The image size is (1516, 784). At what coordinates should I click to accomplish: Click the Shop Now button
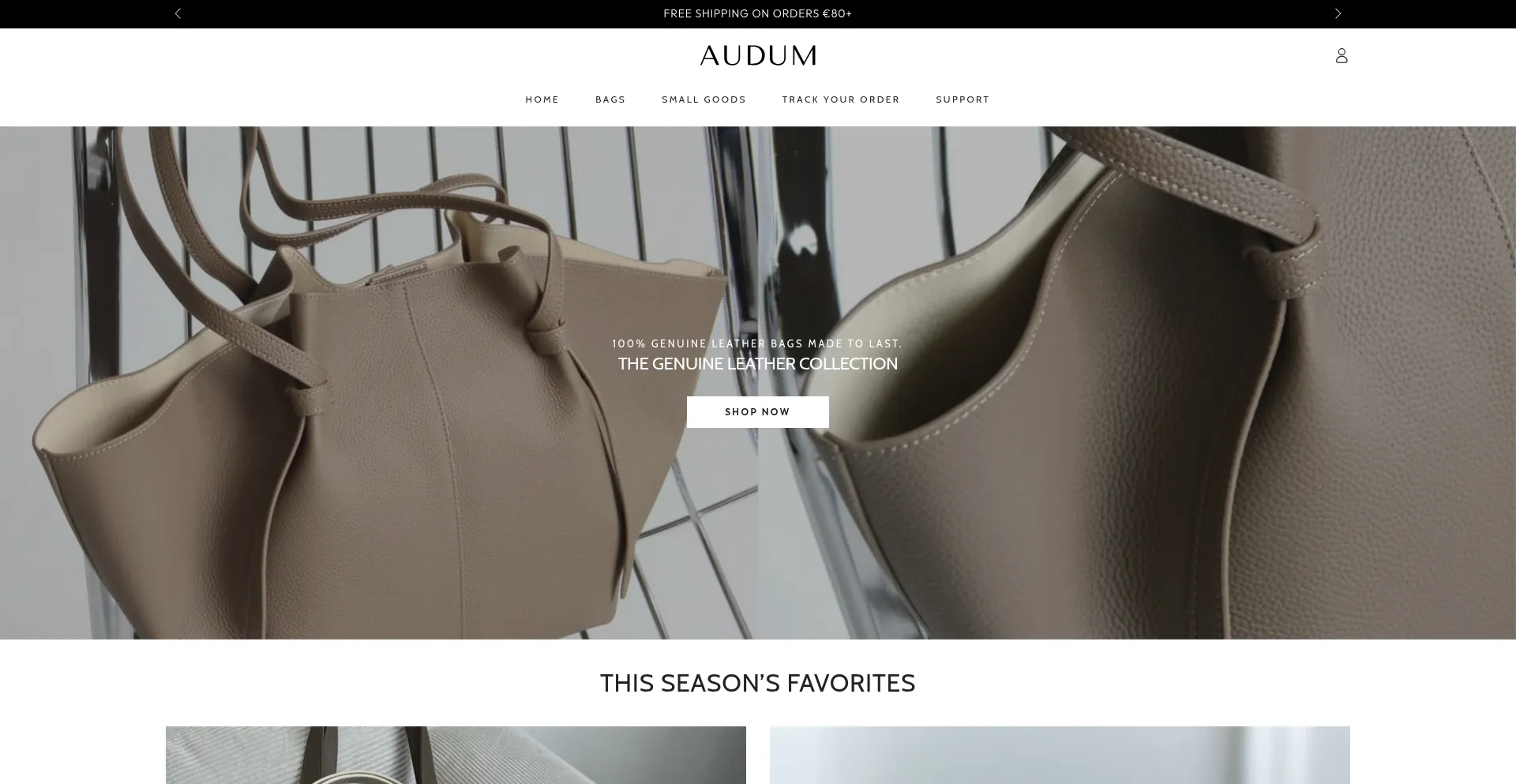(x=757, y=412)
